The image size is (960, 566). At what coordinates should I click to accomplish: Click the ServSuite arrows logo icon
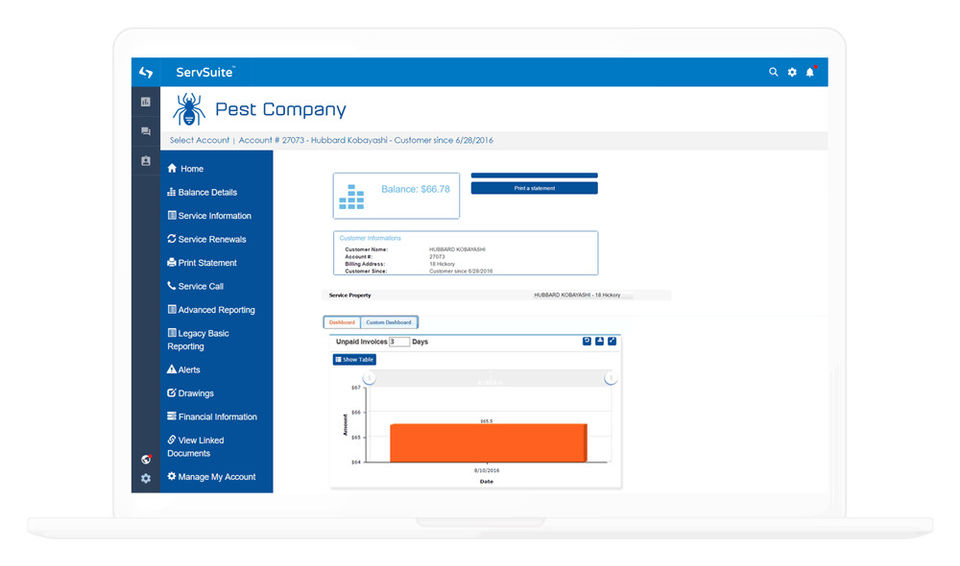tap(146, 72)
